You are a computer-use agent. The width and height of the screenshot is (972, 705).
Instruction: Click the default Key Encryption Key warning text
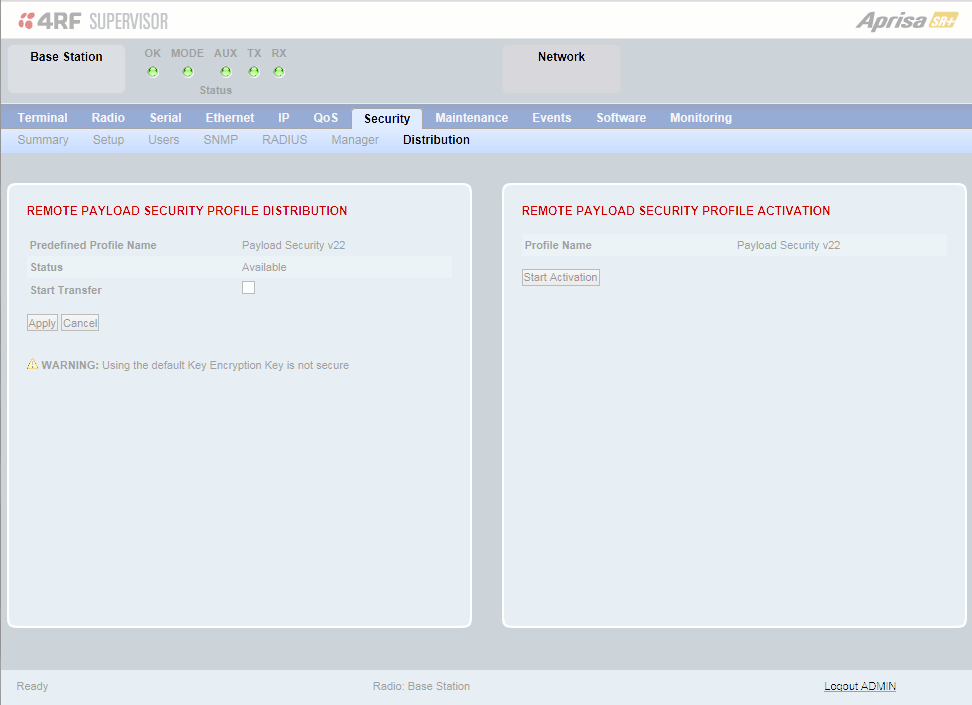click(195, 365)
